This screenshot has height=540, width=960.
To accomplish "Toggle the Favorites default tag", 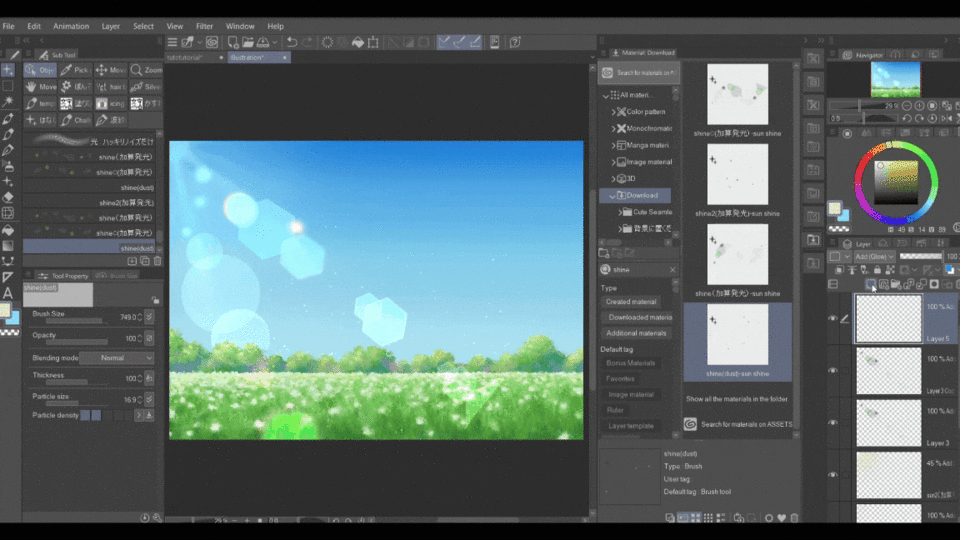I will [x=620, y=379].
